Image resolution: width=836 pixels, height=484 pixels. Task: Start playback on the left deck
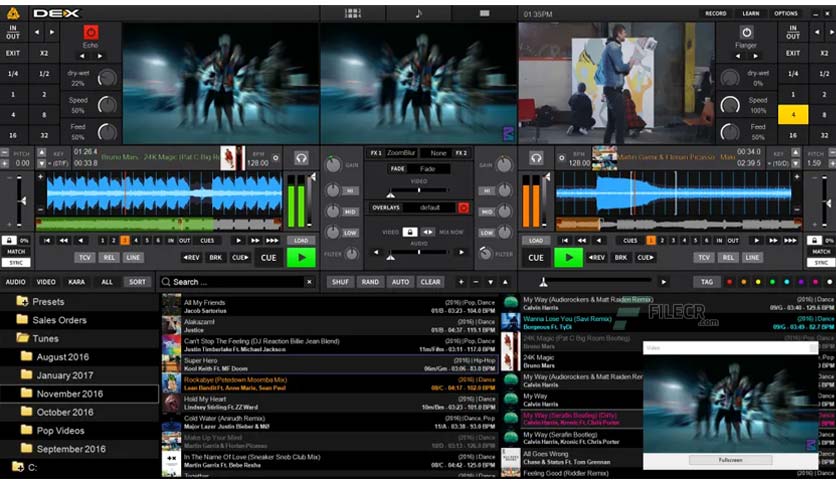coord(301,257)
